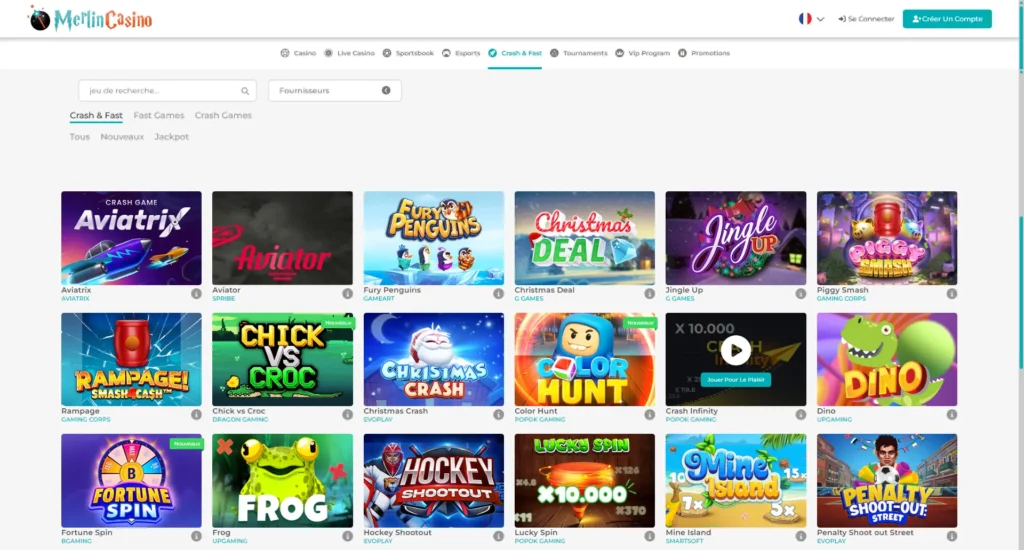Open the French flag language selector
The height and width of the screenshot is (550, 1024).
[811, 19]
